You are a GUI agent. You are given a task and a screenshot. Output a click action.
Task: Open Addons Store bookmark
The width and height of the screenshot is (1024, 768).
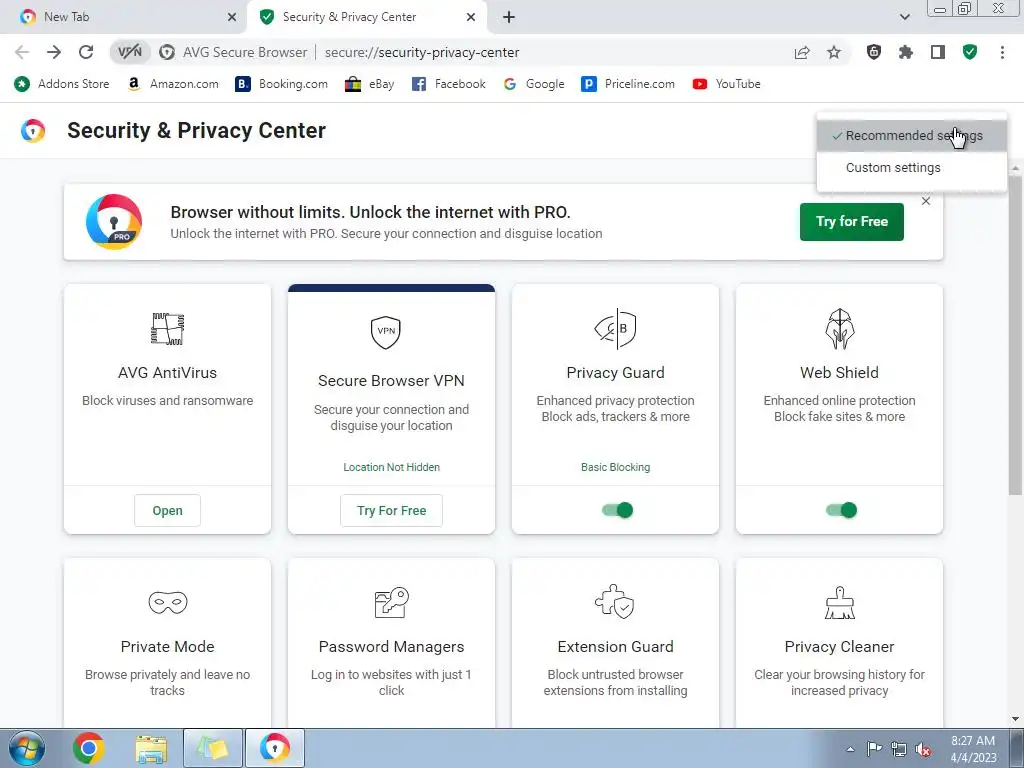pos(62,84)
